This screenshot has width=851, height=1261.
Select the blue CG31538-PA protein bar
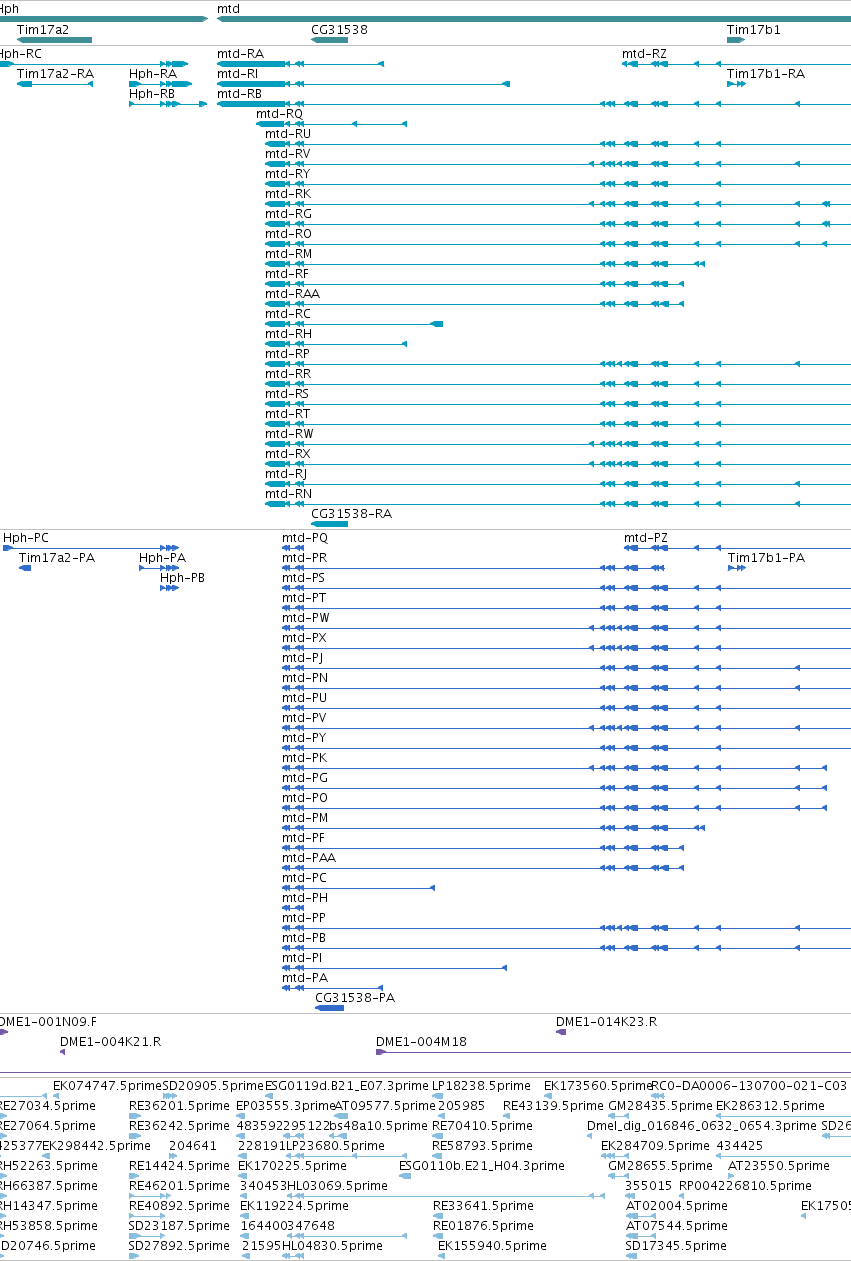coord(329,1008)
